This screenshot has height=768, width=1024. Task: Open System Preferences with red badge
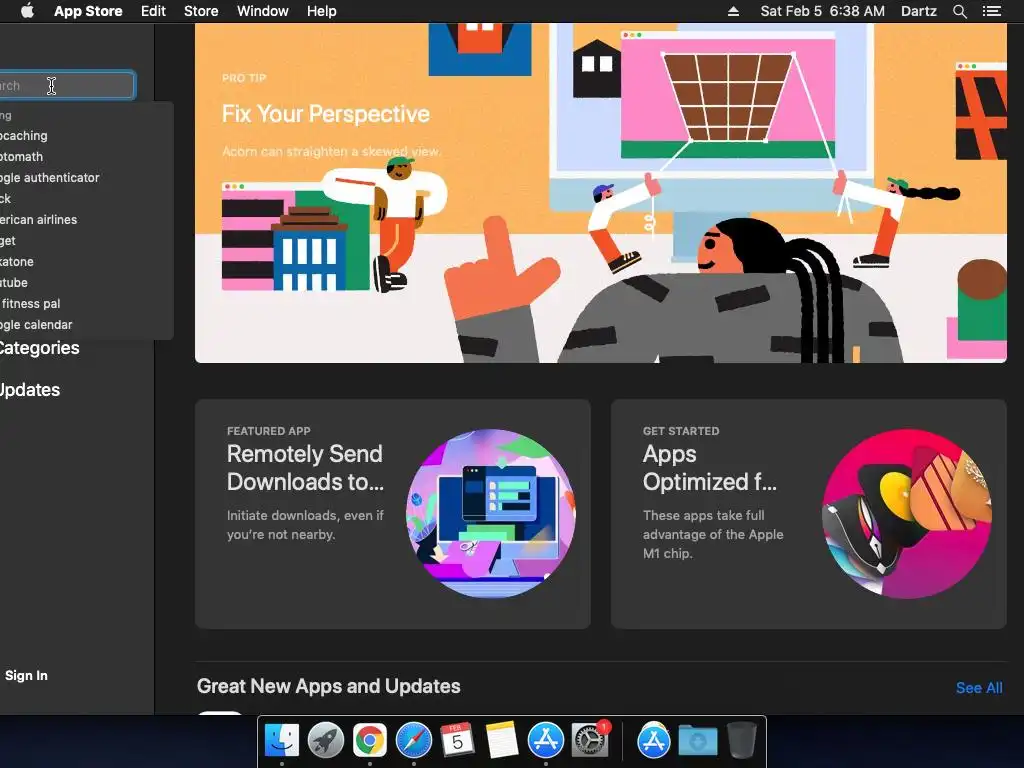click(590, 741)
